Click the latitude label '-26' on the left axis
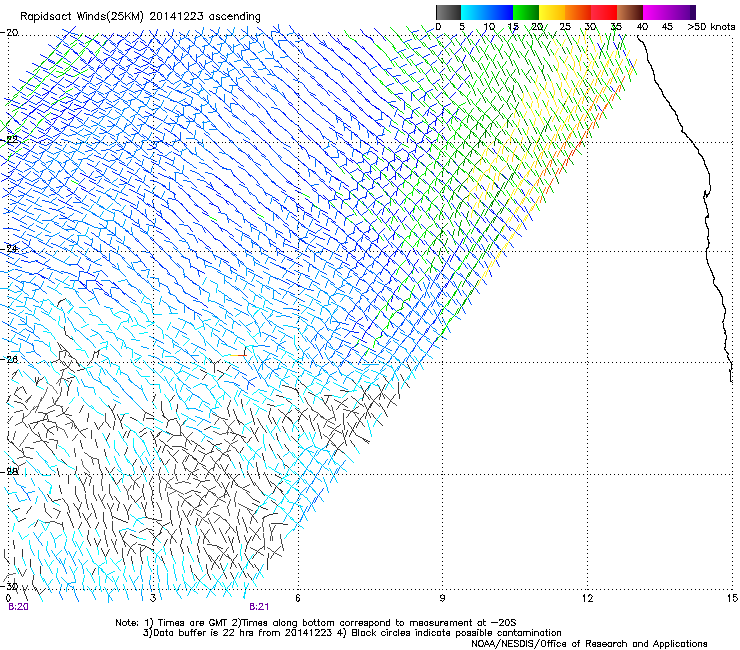The image size is (740, 650). pos(10,359)
